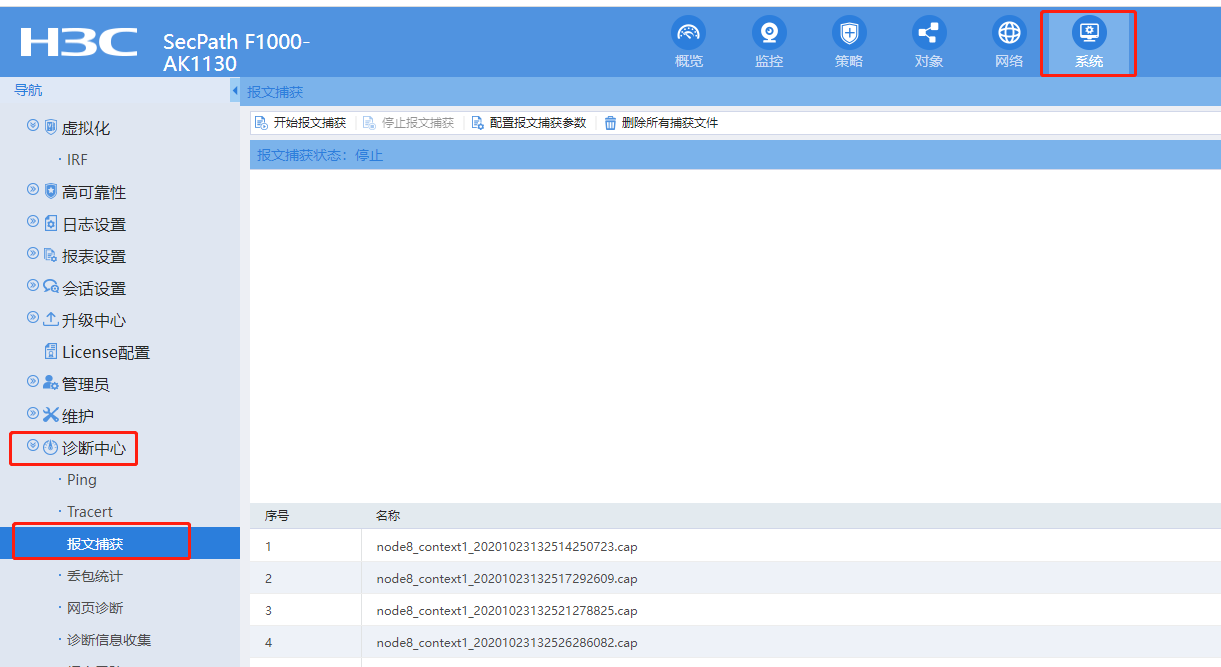Click the 删除所有捕获文件 trash icon
Screen dimensions: 1221x667
[x=611, y=123]
